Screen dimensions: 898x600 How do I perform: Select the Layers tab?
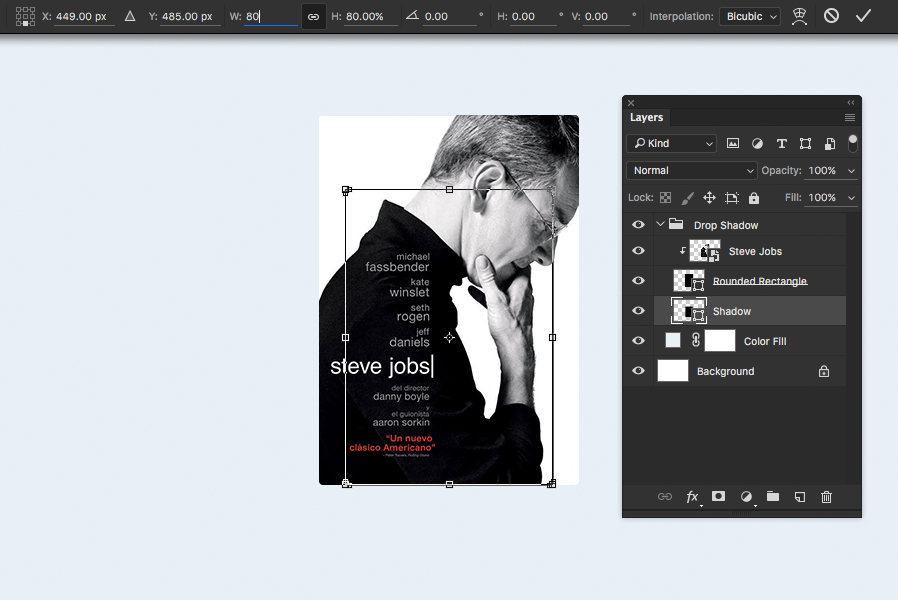tap(646, 117)
